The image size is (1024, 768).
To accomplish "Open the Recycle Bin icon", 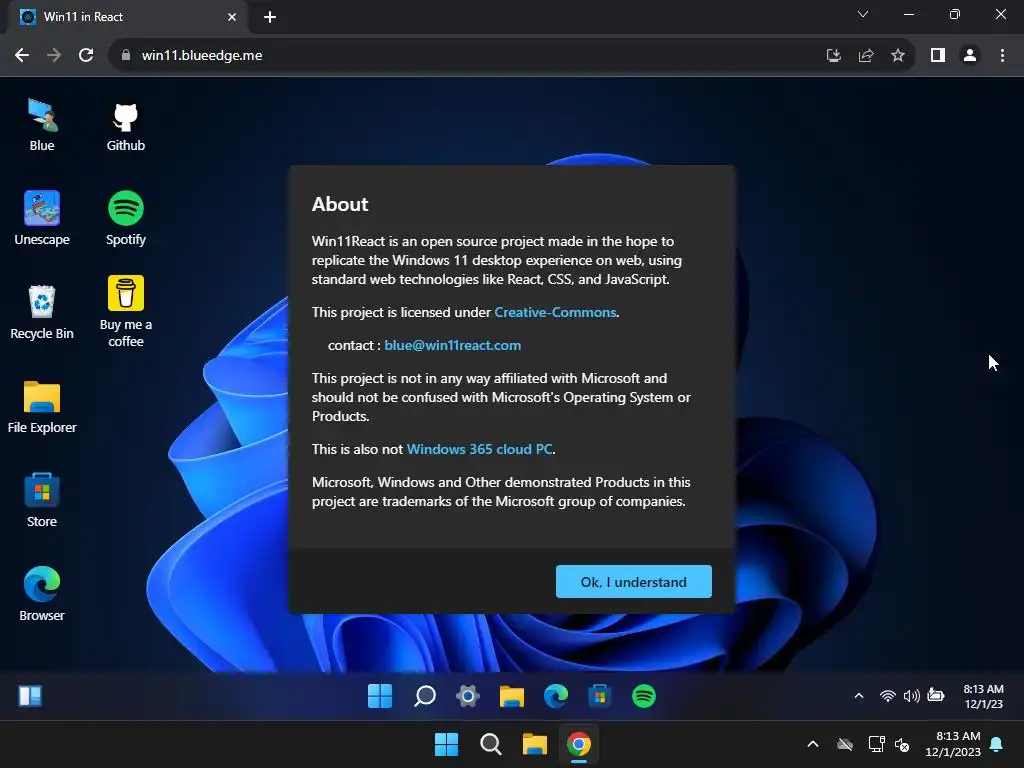I will (42, 312).
